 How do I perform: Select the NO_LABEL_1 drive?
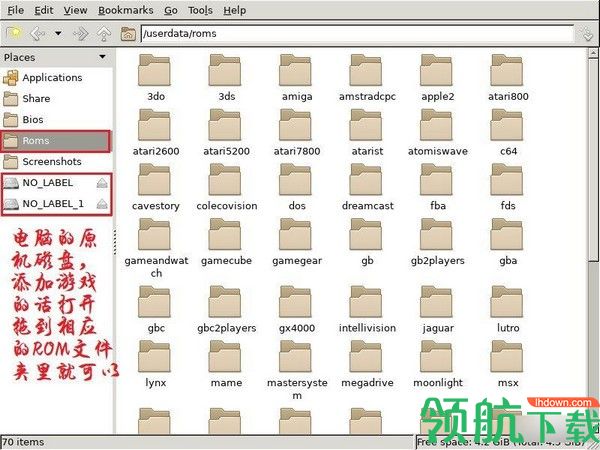[48, 204]
